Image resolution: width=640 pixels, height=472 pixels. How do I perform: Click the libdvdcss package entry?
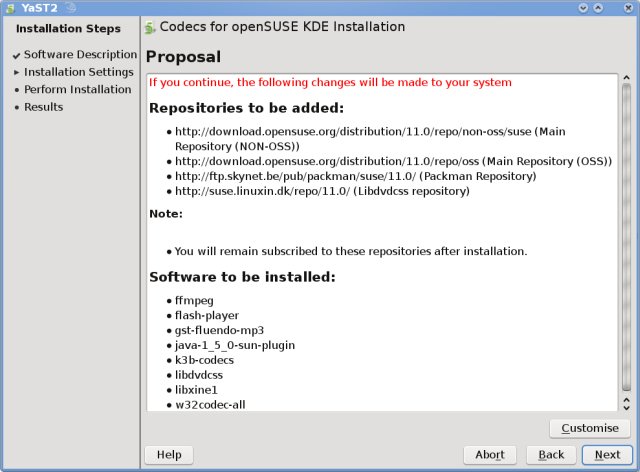[199, 375]
